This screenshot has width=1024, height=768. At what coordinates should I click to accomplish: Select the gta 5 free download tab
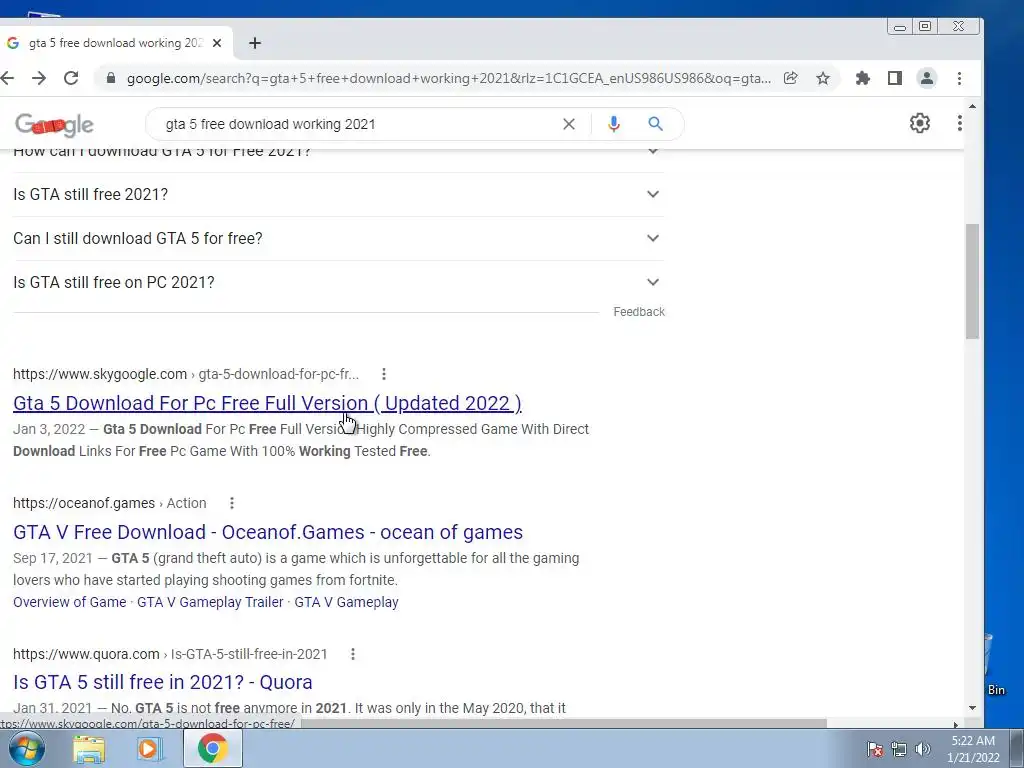(x=116, y=43)
